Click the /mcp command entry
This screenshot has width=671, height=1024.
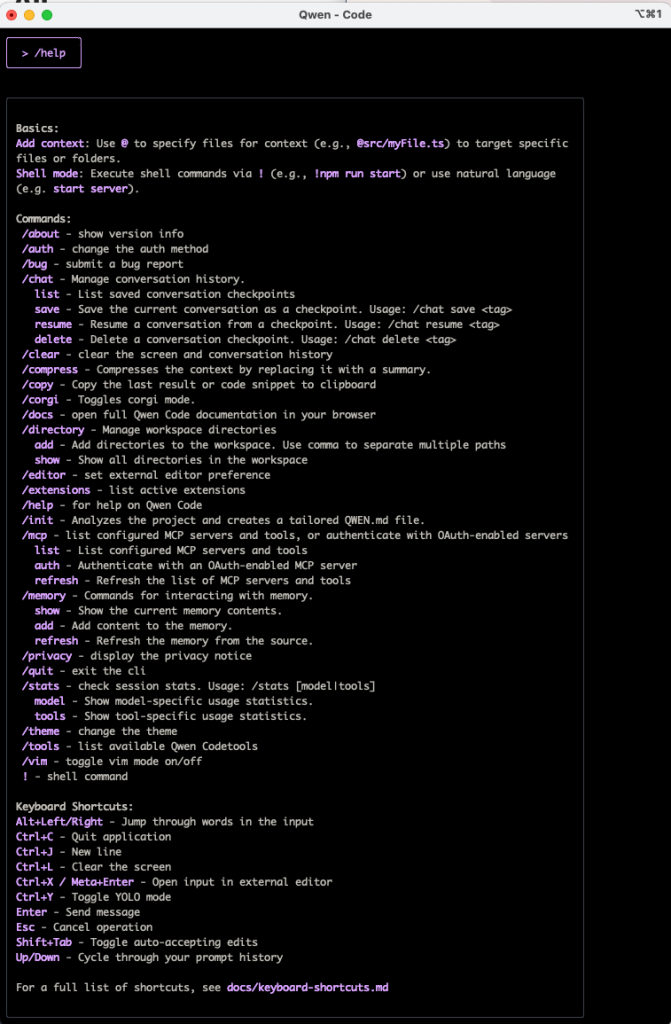(34, 536)
